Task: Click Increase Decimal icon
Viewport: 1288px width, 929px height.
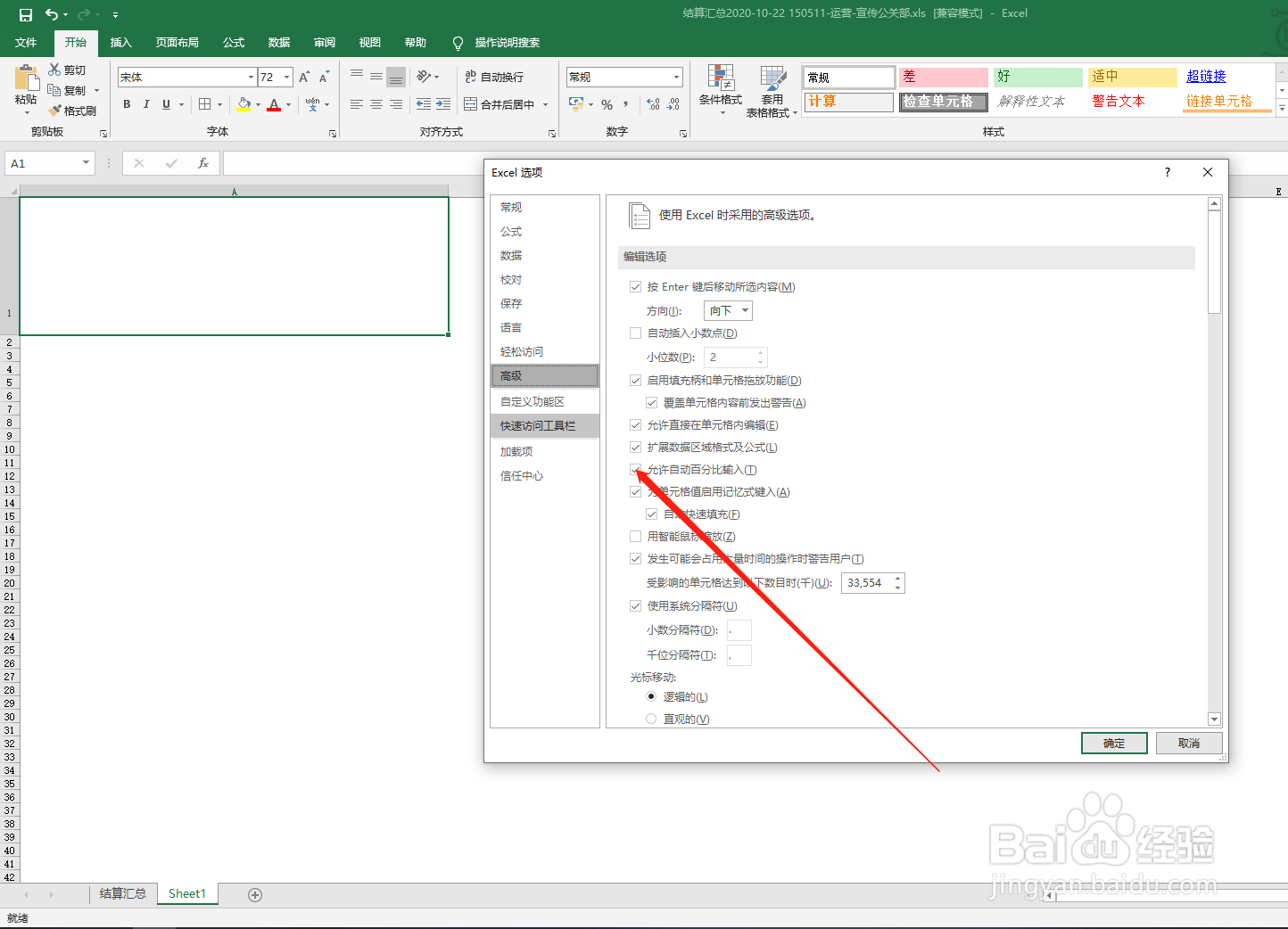Action: (654, 104)
